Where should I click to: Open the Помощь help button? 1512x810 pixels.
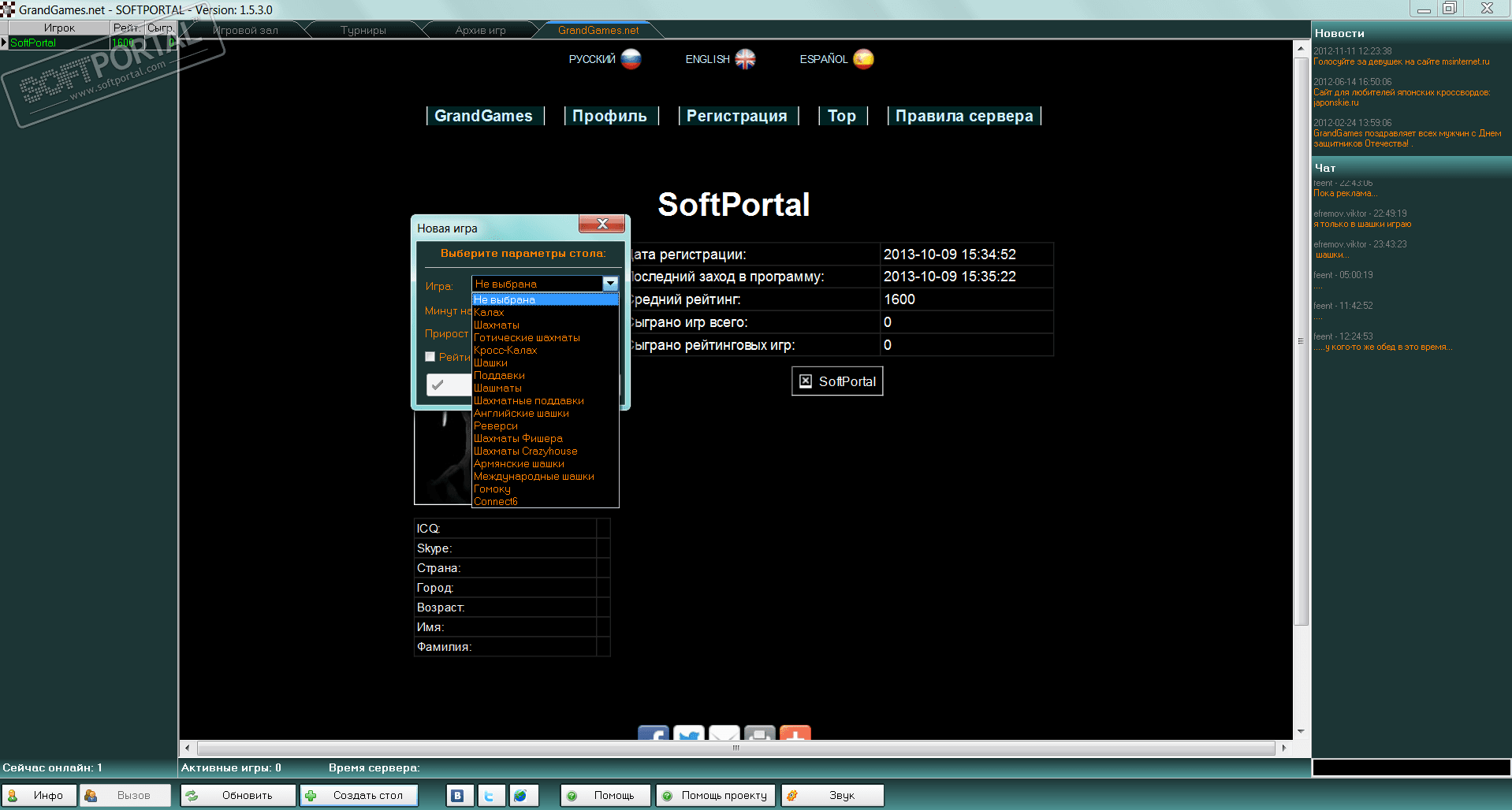tap(605, 796)
